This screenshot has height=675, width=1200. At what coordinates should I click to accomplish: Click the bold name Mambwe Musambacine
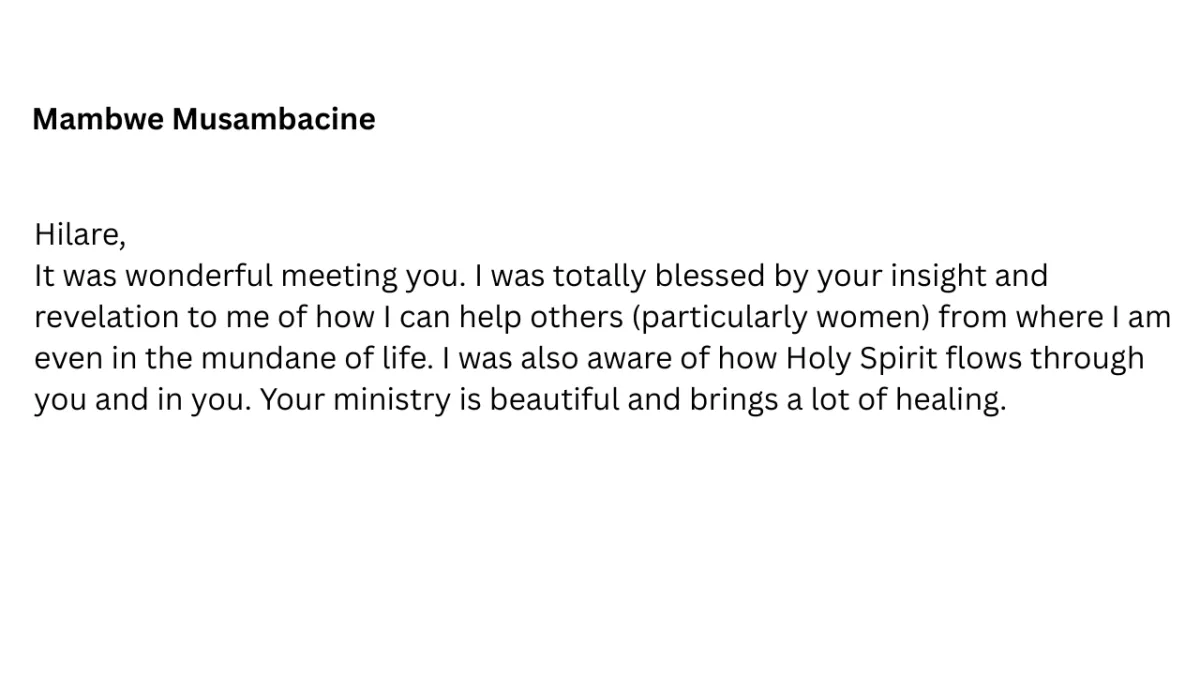coord(204,119)
